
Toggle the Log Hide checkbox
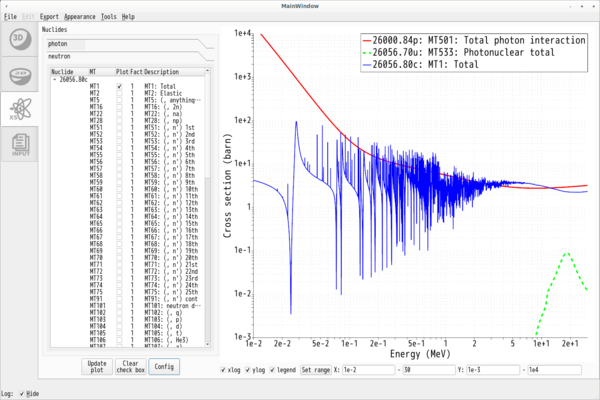pos(21,394)
